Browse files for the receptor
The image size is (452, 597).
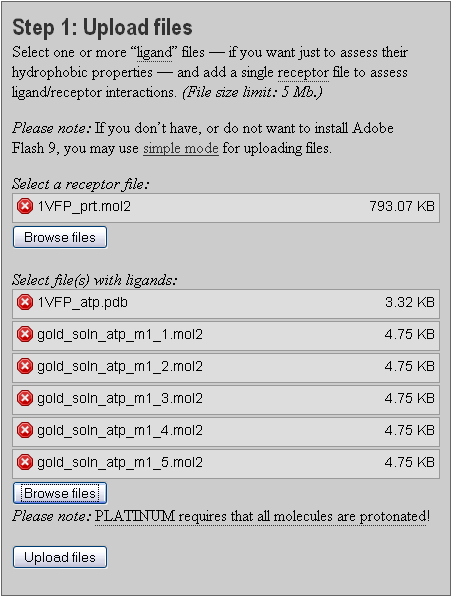[x=60, y=237]
